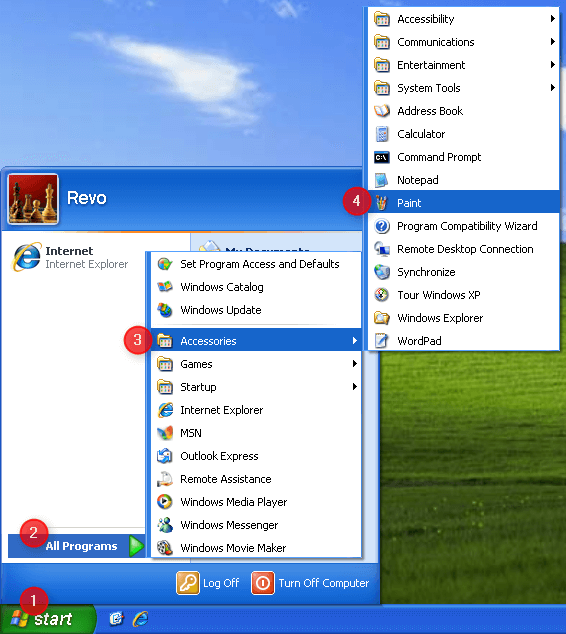Image resolution: width=566 pixels, height=634 pixels.
Task: Click the Start button
Action: (48, 619)
